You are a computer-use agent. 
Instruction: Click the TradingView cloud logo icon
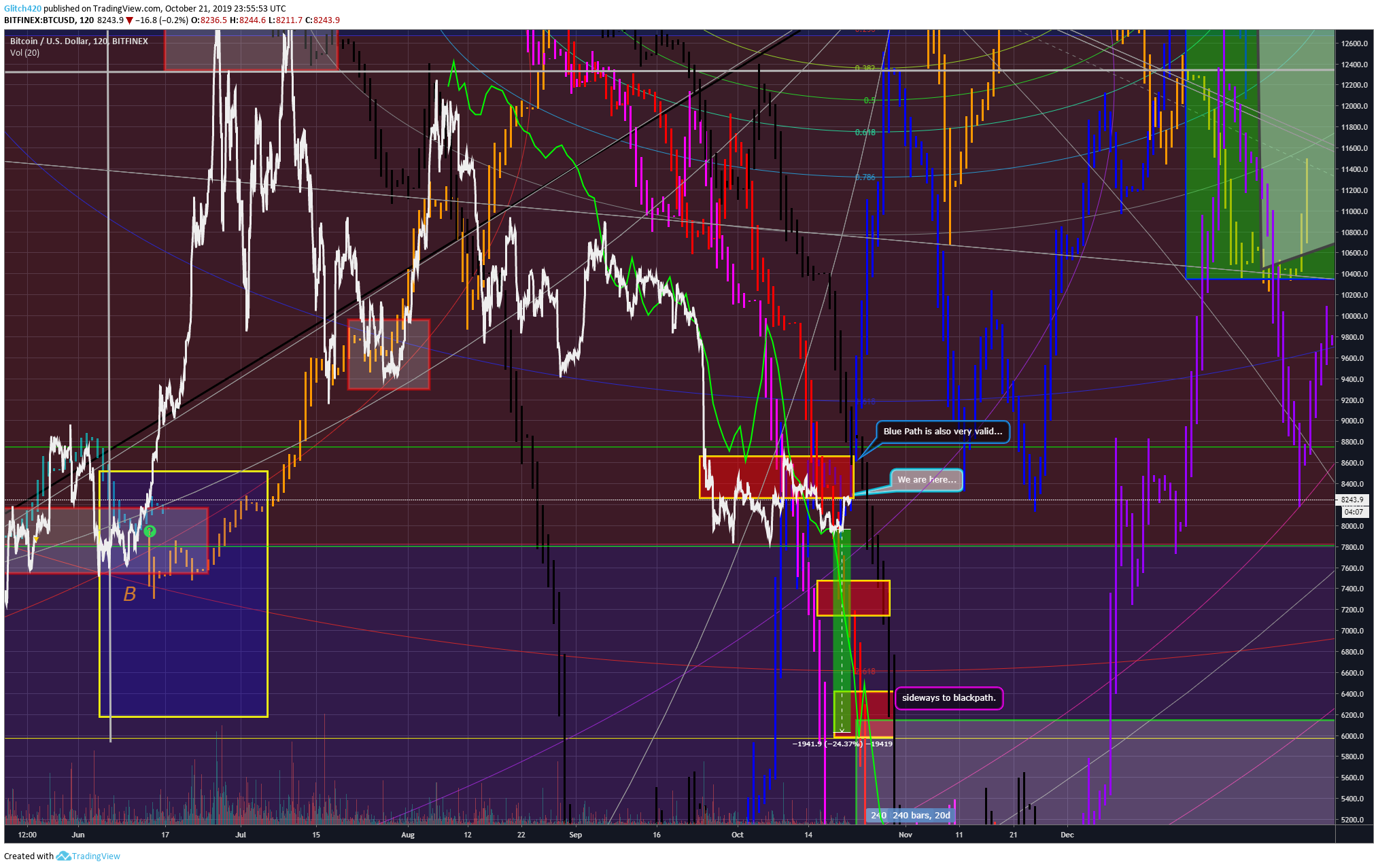[x=63, y=856]
